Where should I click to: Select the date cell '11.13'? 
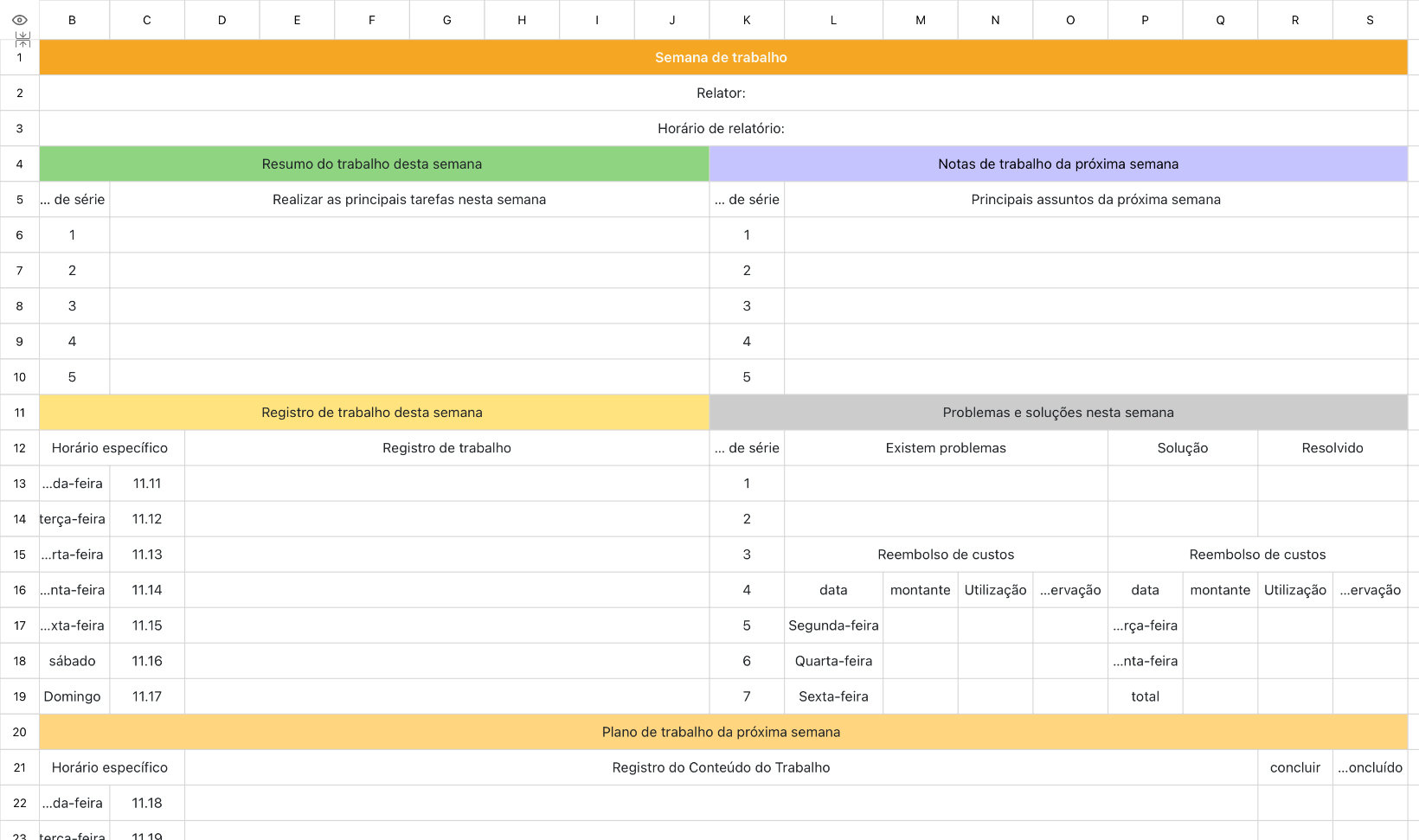click(x=147, y=555)
